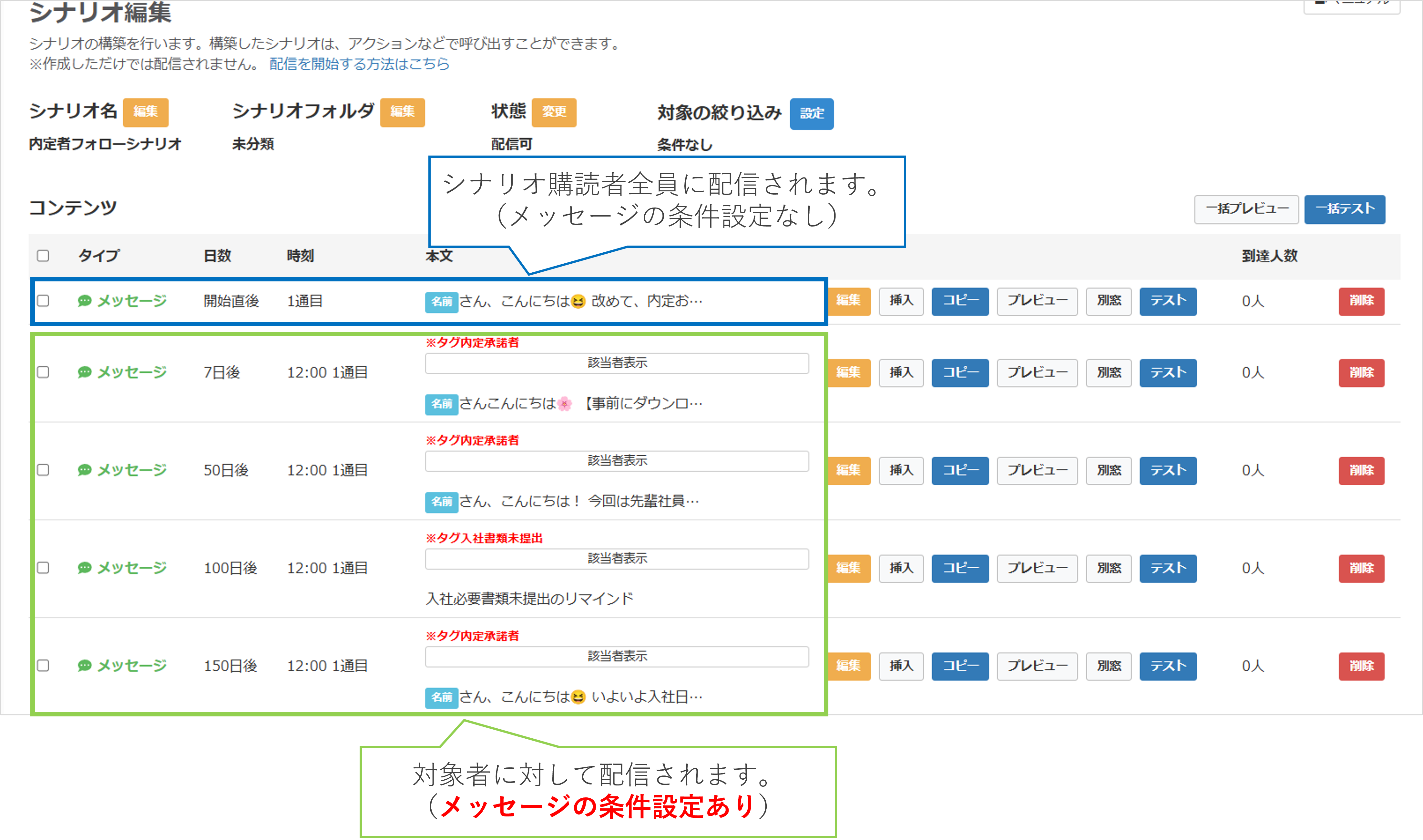This screenshot has height=840, width=1423.
Task: Click the 名前 tag in the first message
Action: [x=441, y=302]
